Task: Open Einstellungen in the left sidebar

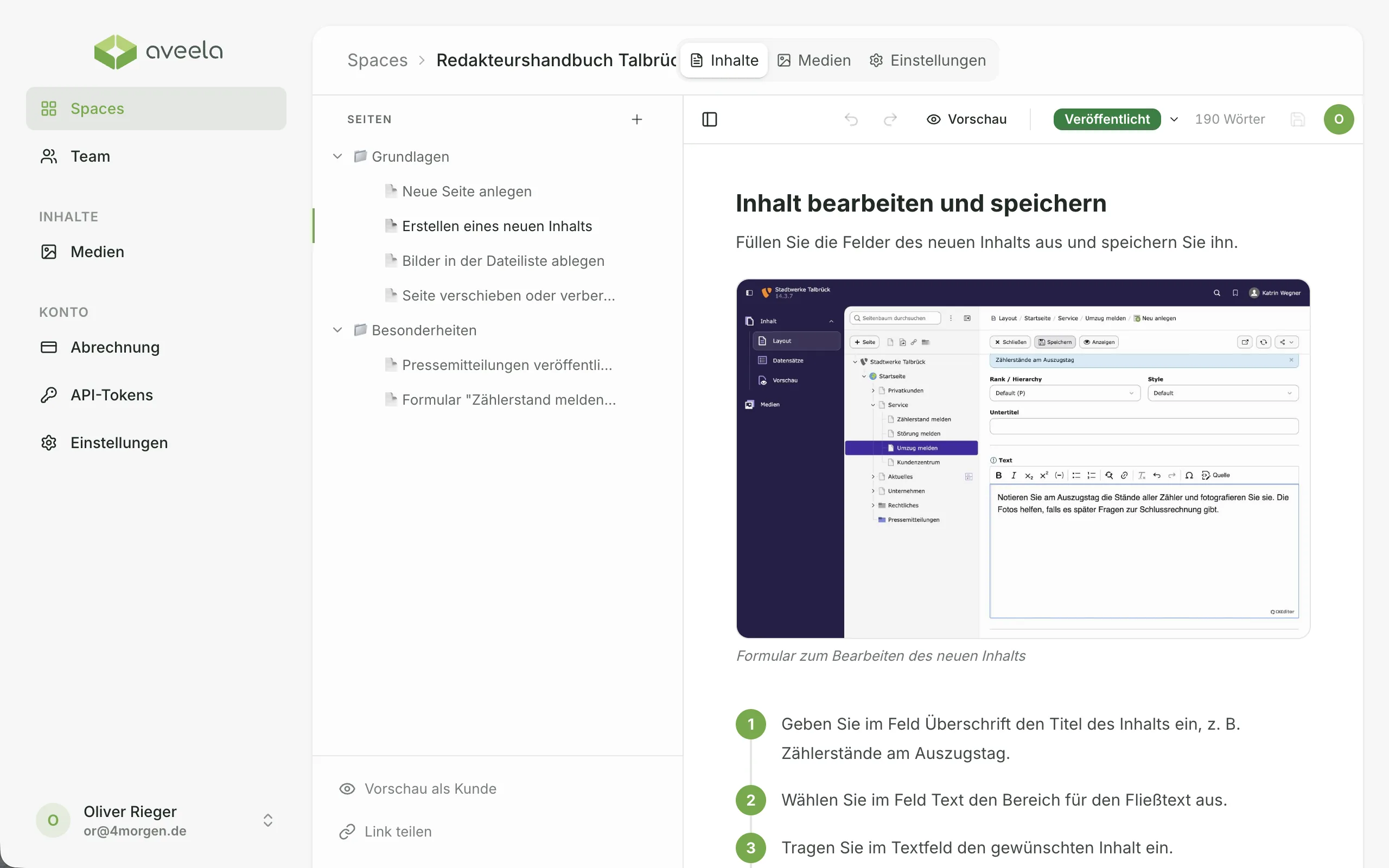Action: pos(156,443)
